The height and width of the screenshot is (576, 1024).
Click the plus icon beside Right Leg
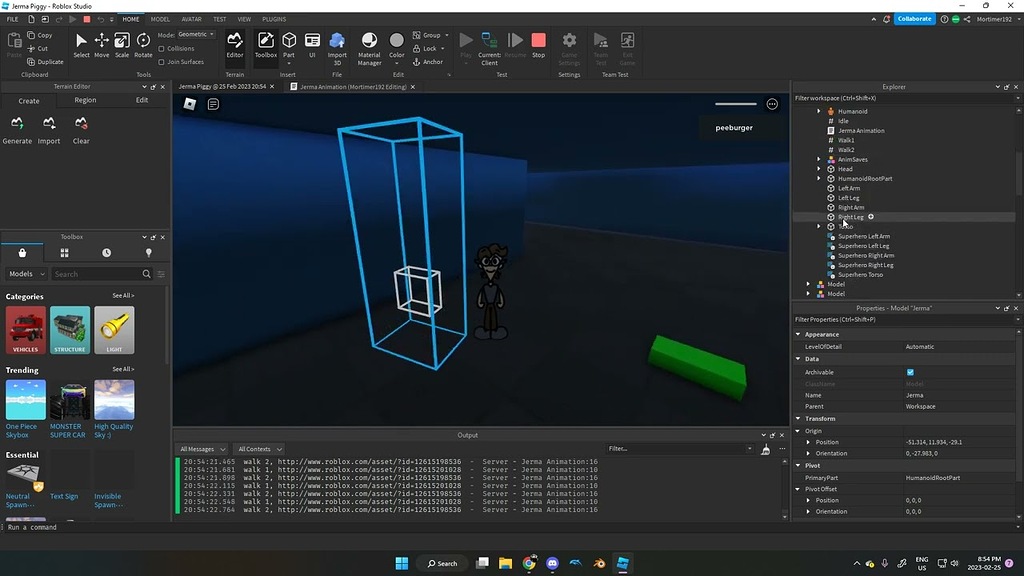pos(871,217)
